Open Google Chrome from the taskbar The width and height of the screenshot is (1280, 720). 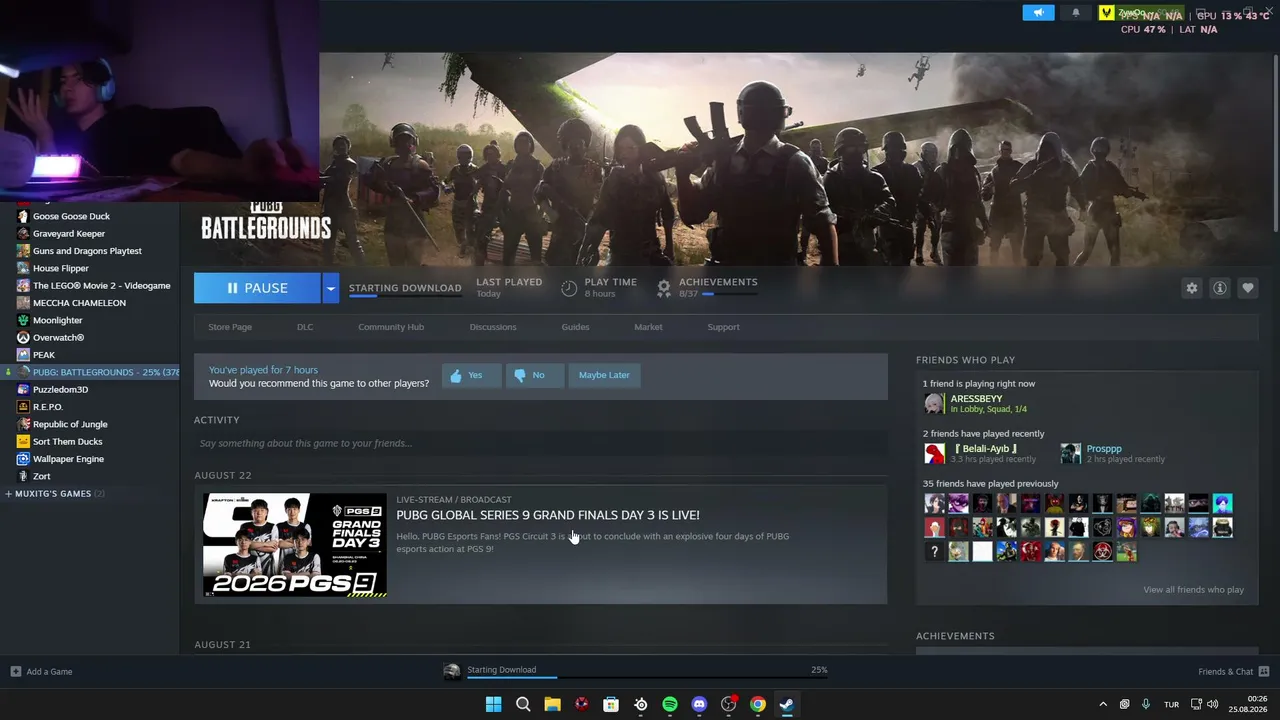tap(758, 704)
